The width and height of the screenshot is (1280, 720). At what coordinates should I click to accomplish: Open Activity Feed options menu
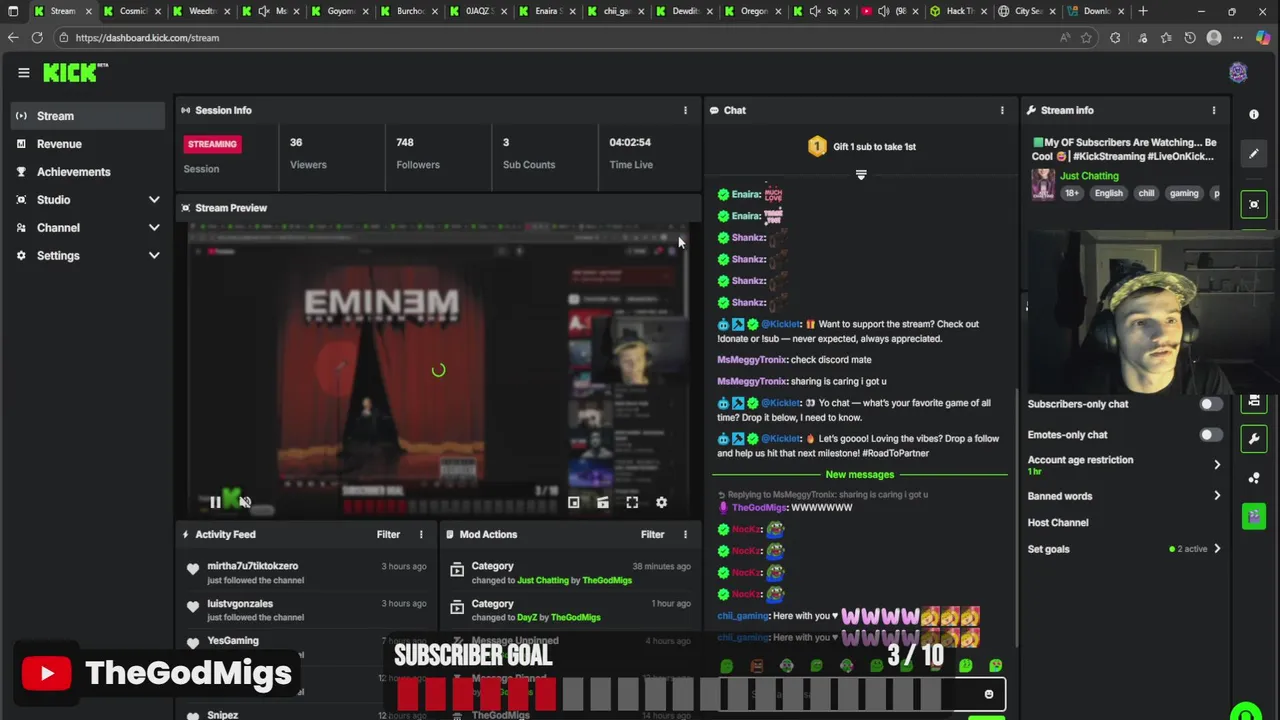click(x=421, y=534)
